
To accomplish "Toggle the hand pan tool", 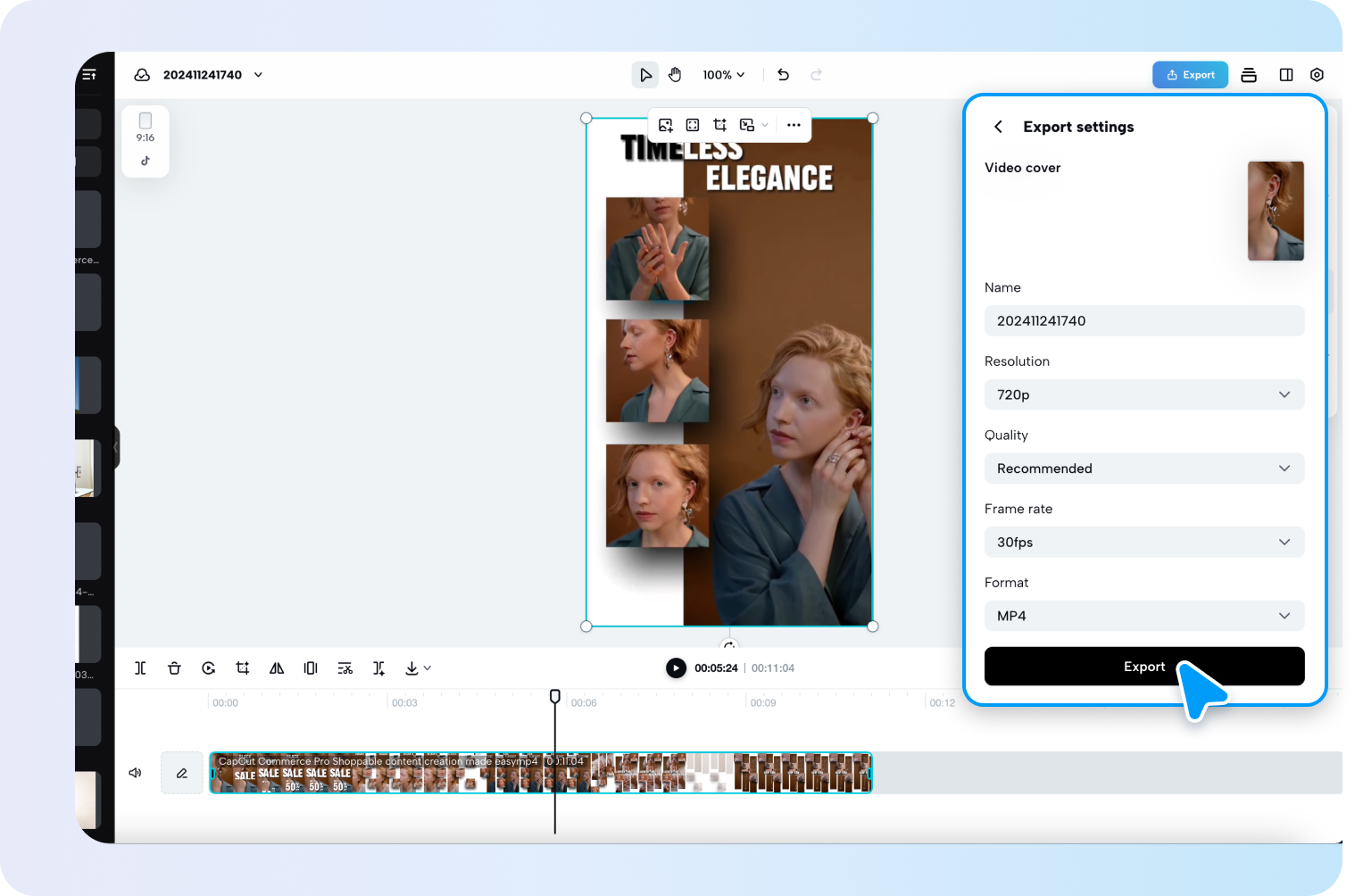I will tap(675, 75).
